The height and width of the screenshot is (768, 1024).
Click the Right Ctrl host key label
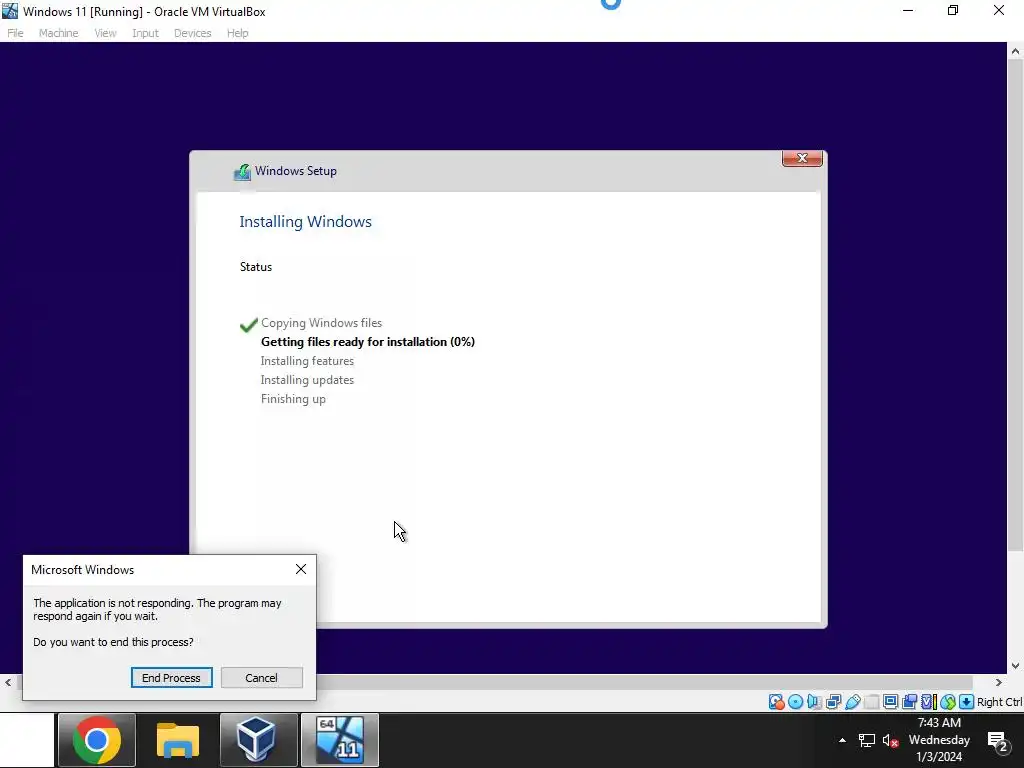click(1000, 702)
